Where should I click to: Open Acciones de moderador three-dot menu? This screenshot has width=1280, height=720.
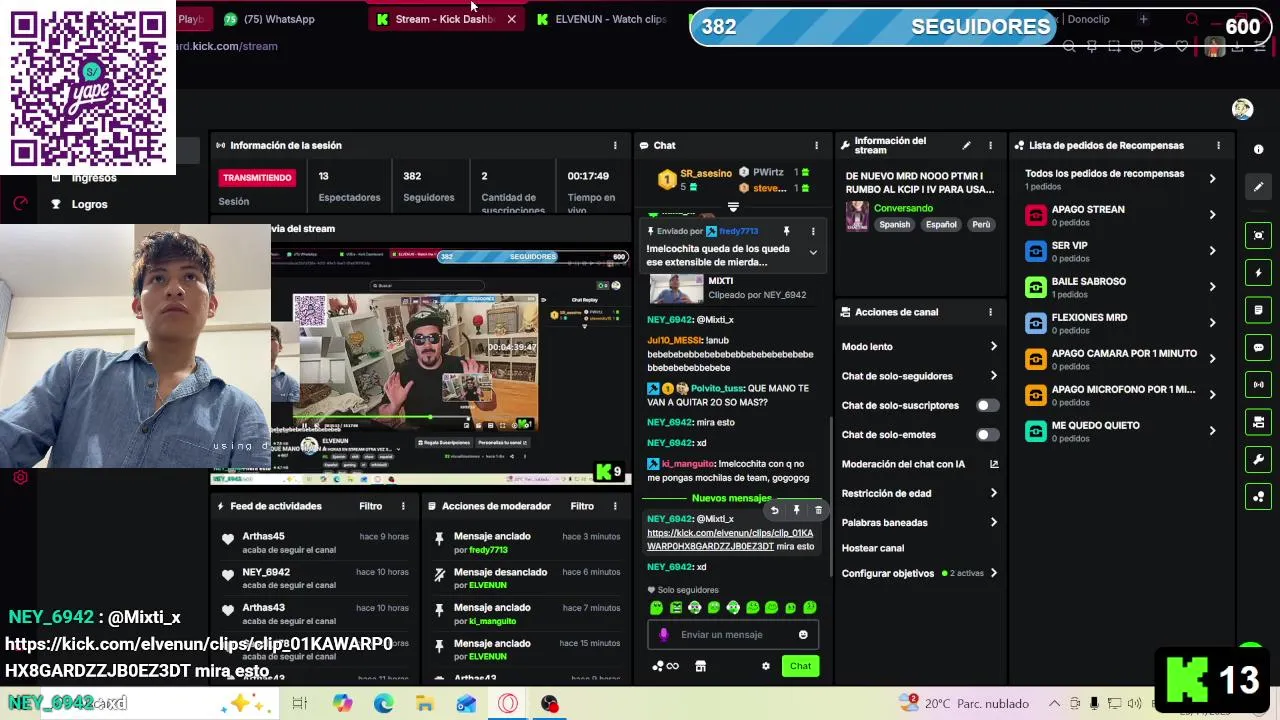[x=615, y=506]
